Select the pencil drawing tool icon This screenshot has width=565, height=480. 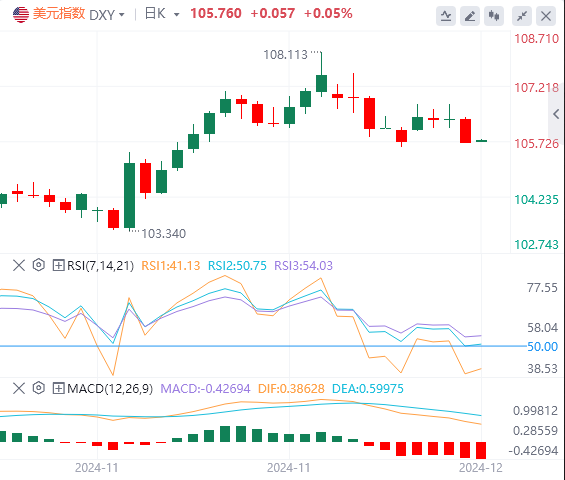pos(470,16)
